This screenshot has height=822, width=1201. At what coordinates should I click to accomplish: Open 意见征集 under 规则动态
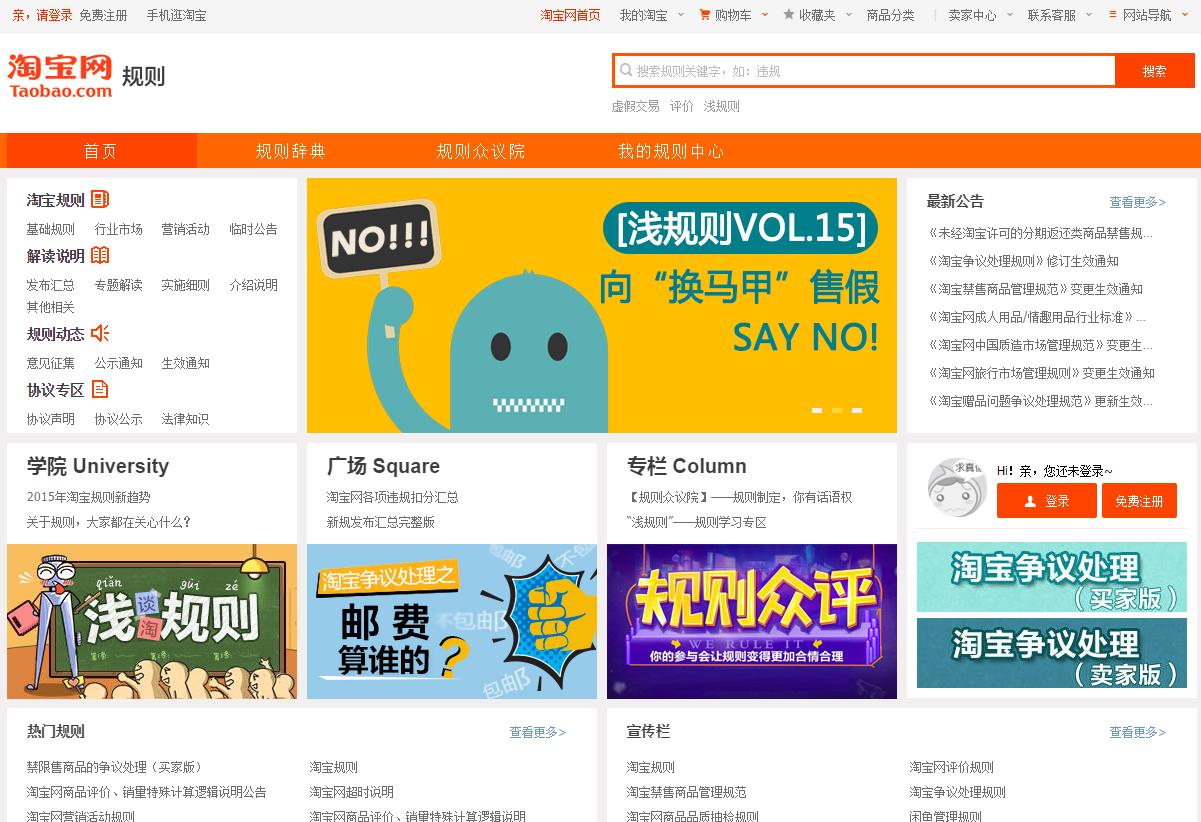point(51,363)
